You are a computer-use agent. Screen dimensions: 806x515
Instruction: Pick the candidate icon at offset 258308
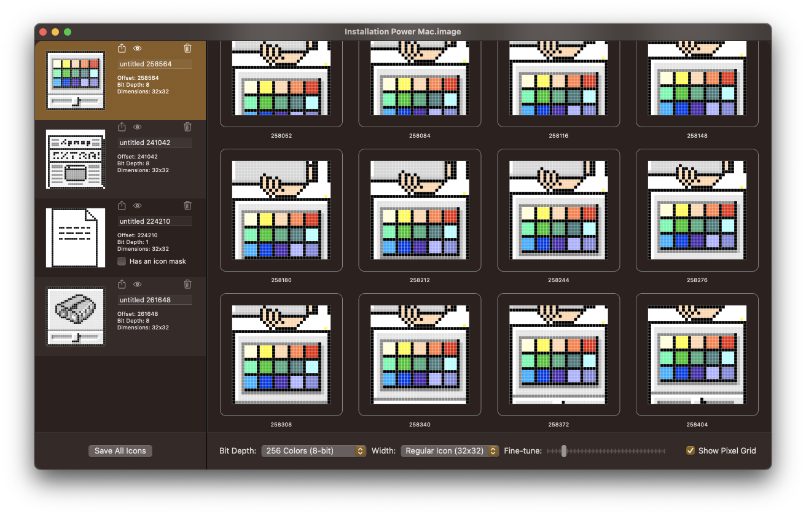[281, 355]
